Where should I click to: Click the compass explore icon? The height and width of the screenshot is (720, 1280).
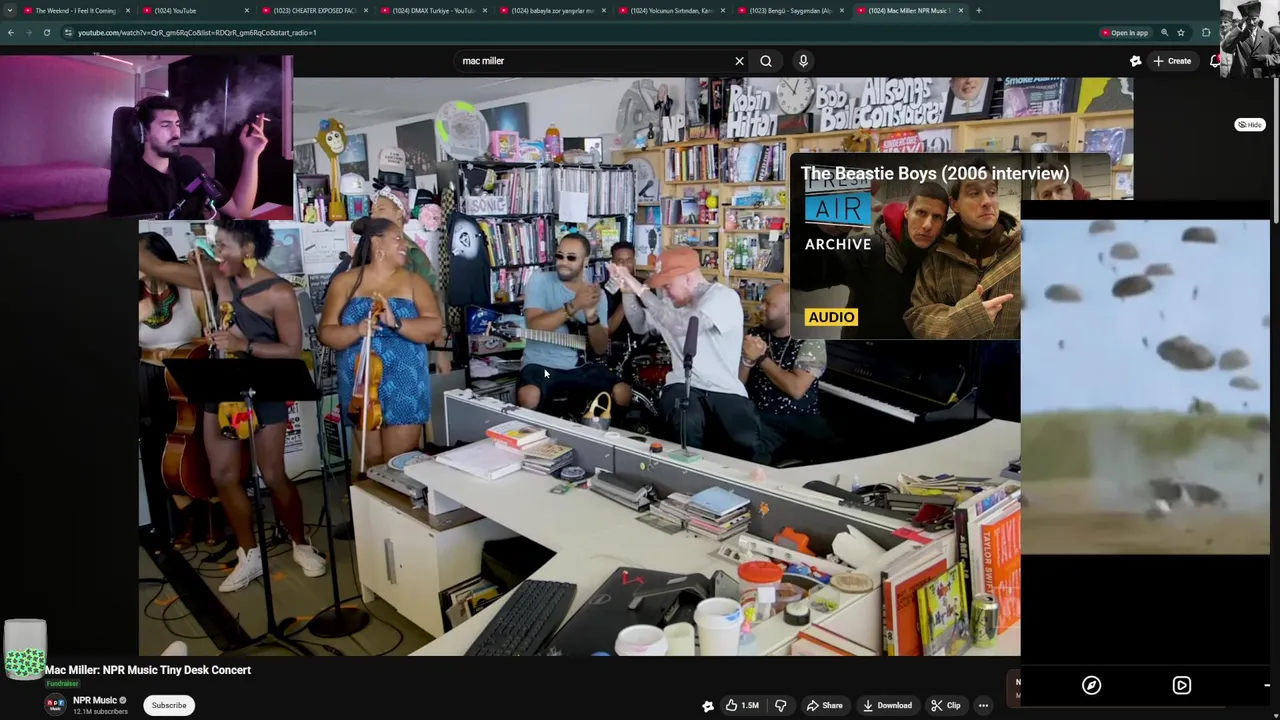click(x=1091, y=685)
